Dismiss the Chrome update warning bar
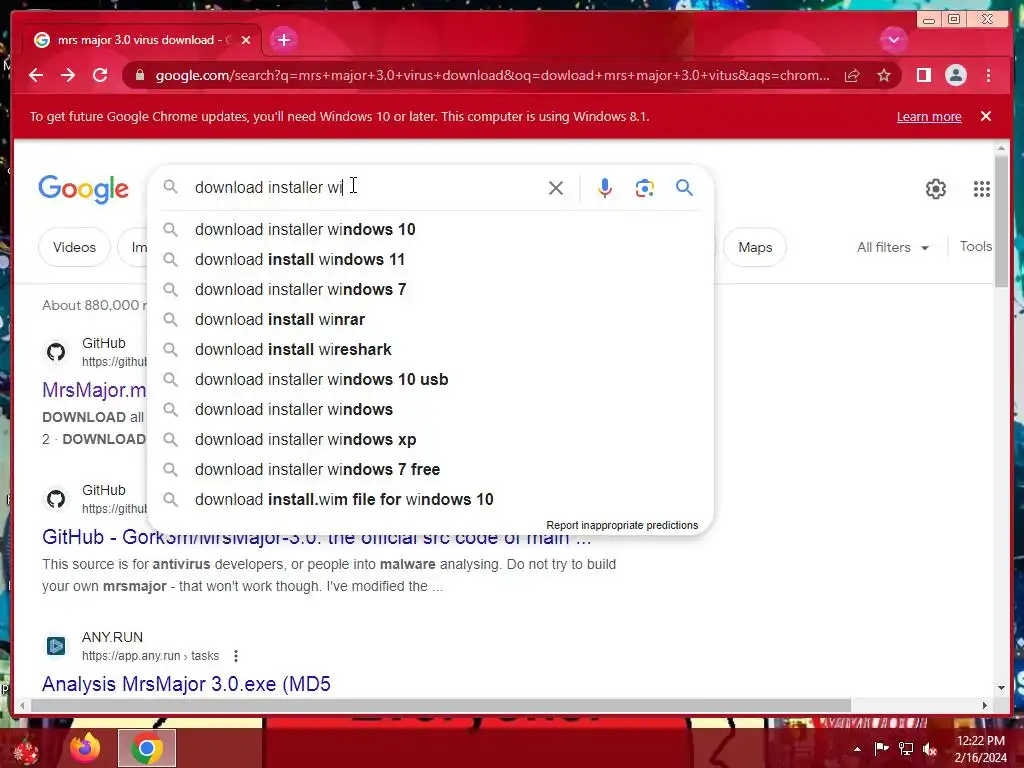Image resolution: width=1024 pixels, height=768 pixels. 985,116
